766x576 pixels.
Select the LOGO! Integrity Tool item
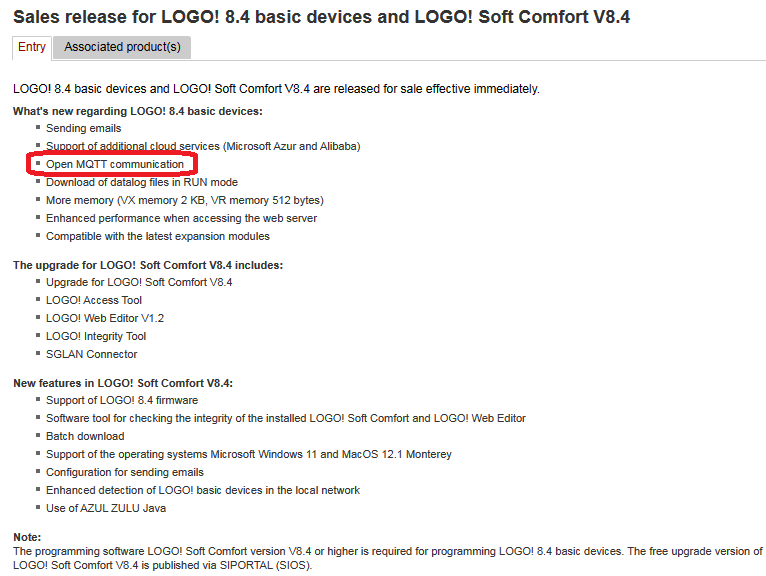[x=96, y=336]
